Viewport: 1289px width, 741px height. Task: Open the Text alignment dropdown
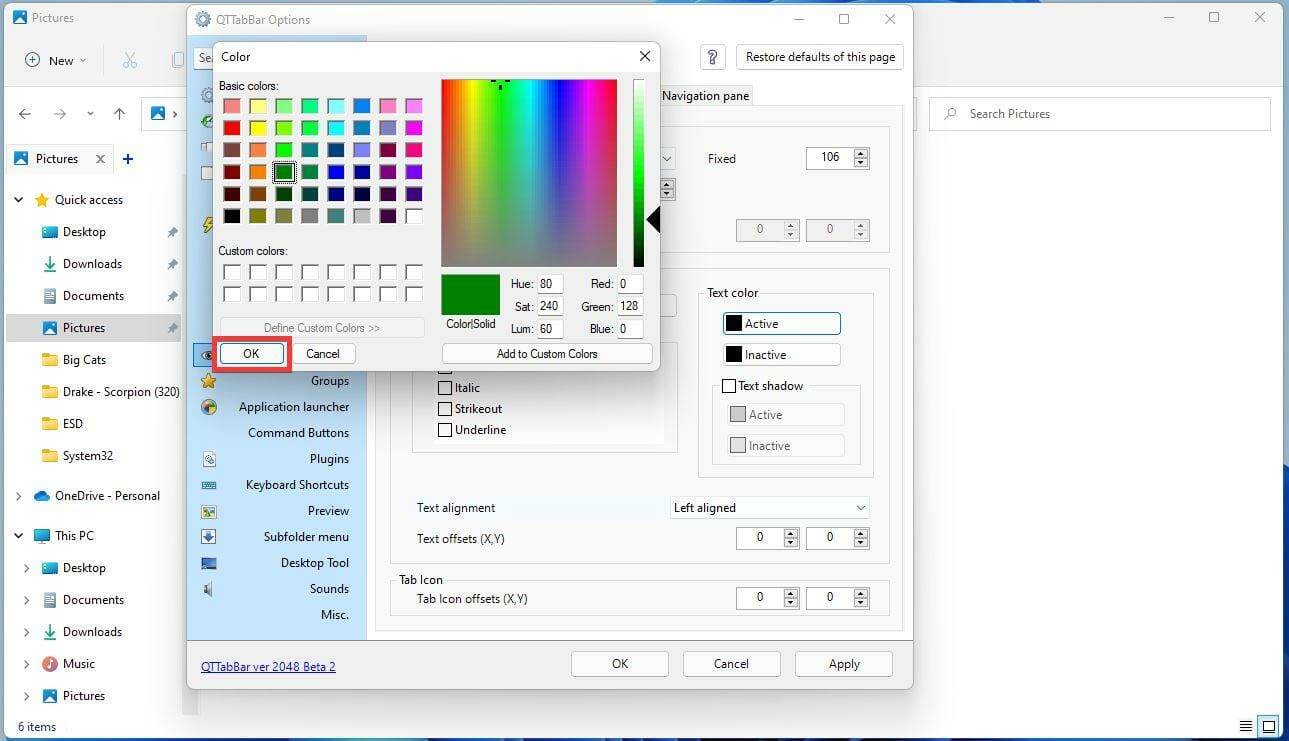(769, 507)
